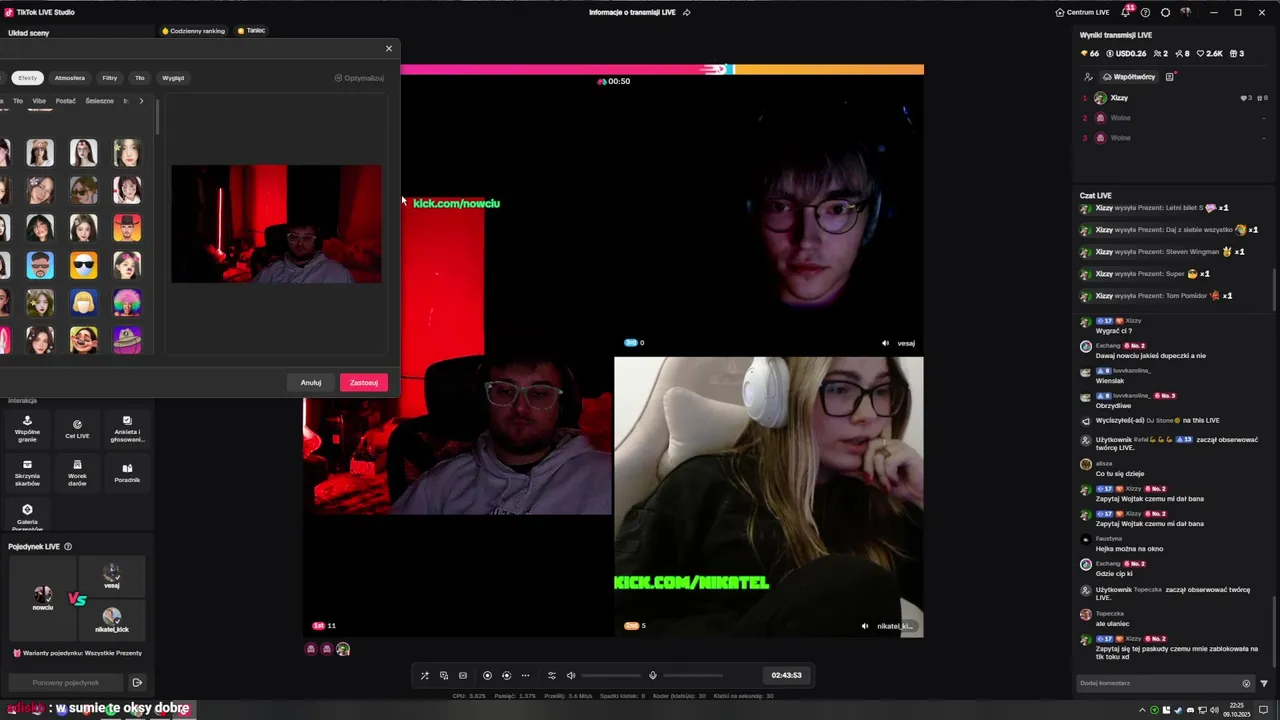The width and height of the screenshot is (1280, 720).
Task: Click the add guest icon left of Współtwórcy
Action: click(1088, 77)
